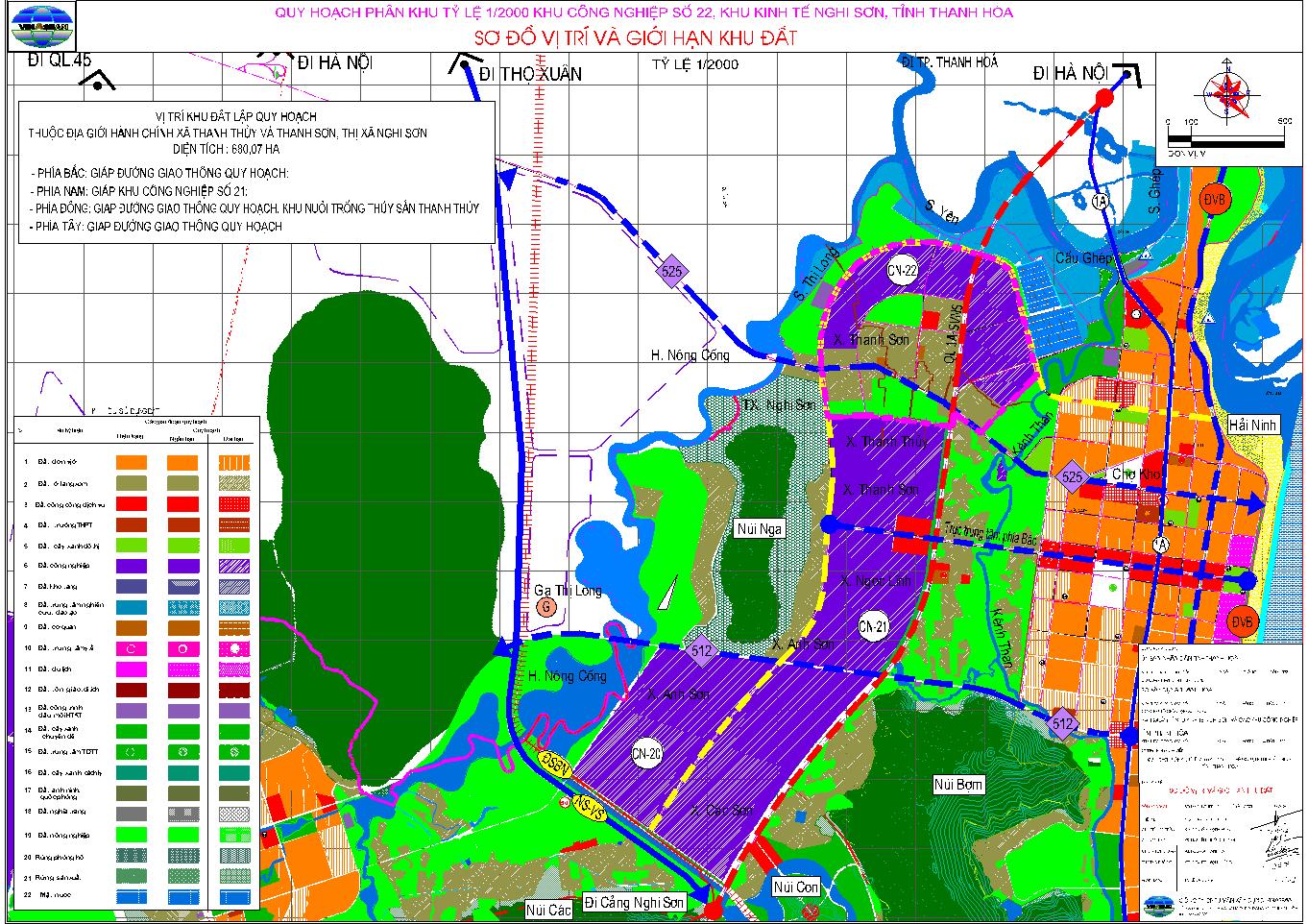Click the 'Núi Nga' mountain label

pyautogui.click(x=761, y=528)
